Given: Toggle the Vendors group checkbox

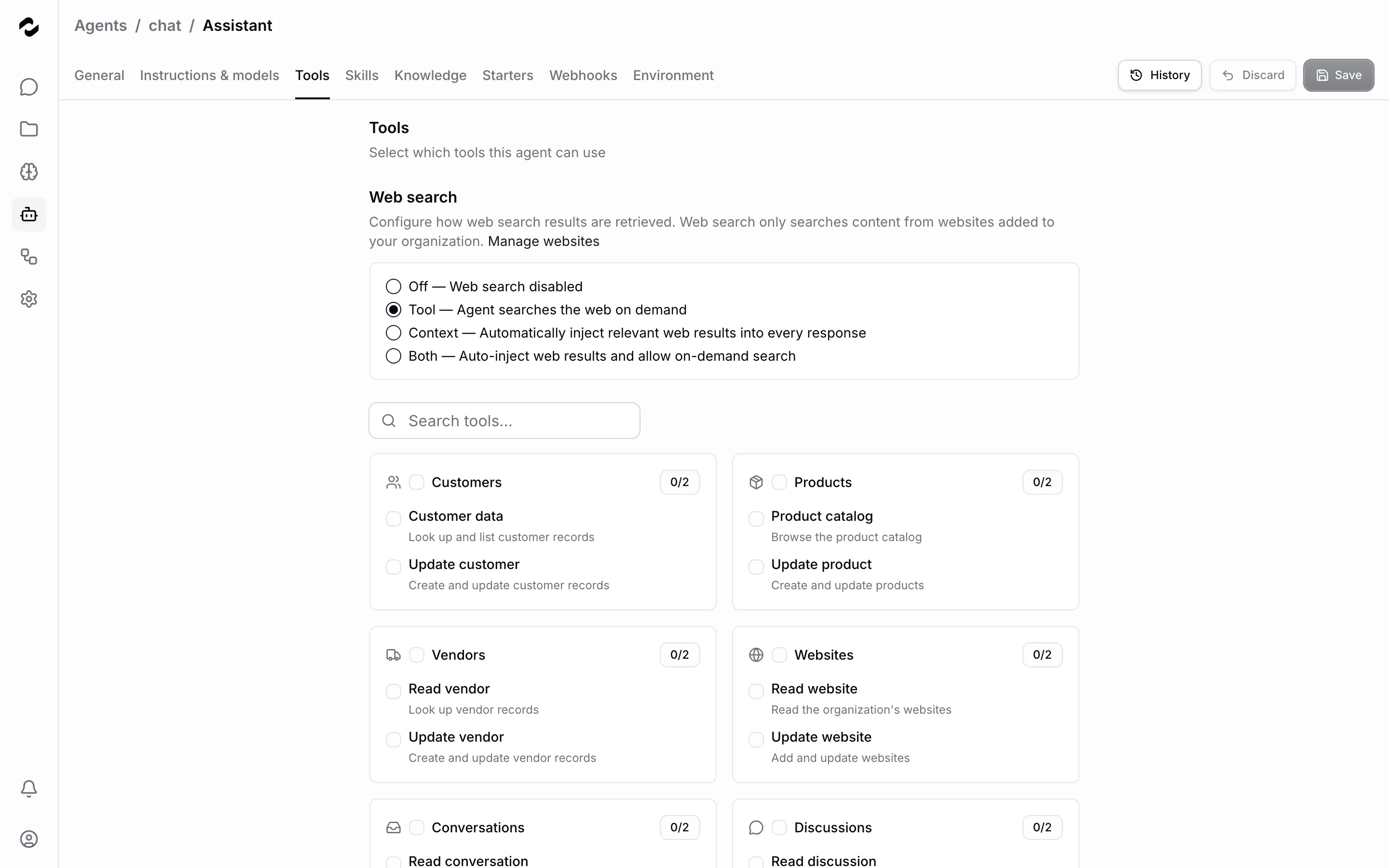Looking at the screenshot, I should (x=417, y=655).
